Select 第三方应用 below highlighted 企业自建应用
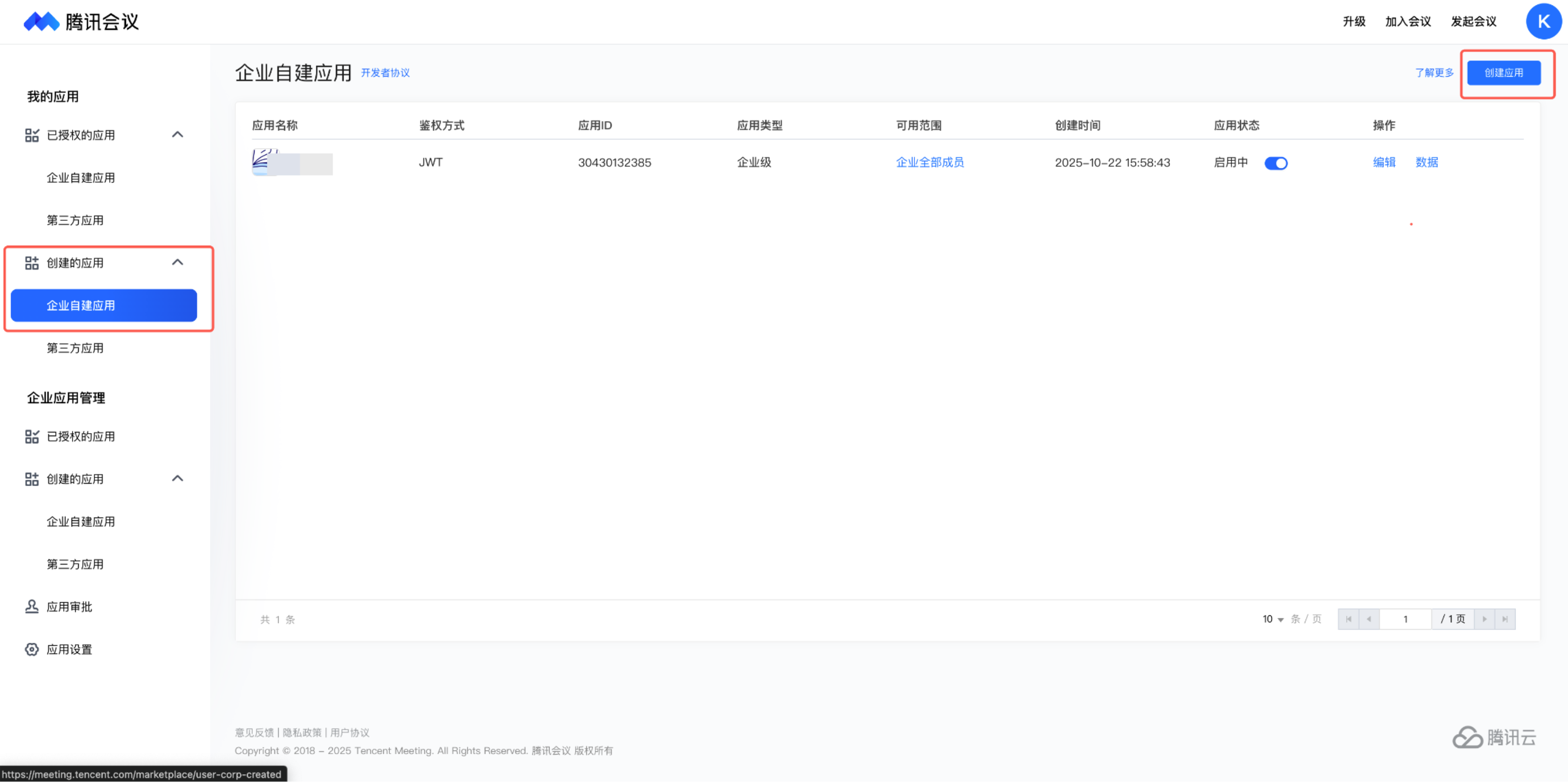This screenshot has width=1568, height=782. coord(75,348)
